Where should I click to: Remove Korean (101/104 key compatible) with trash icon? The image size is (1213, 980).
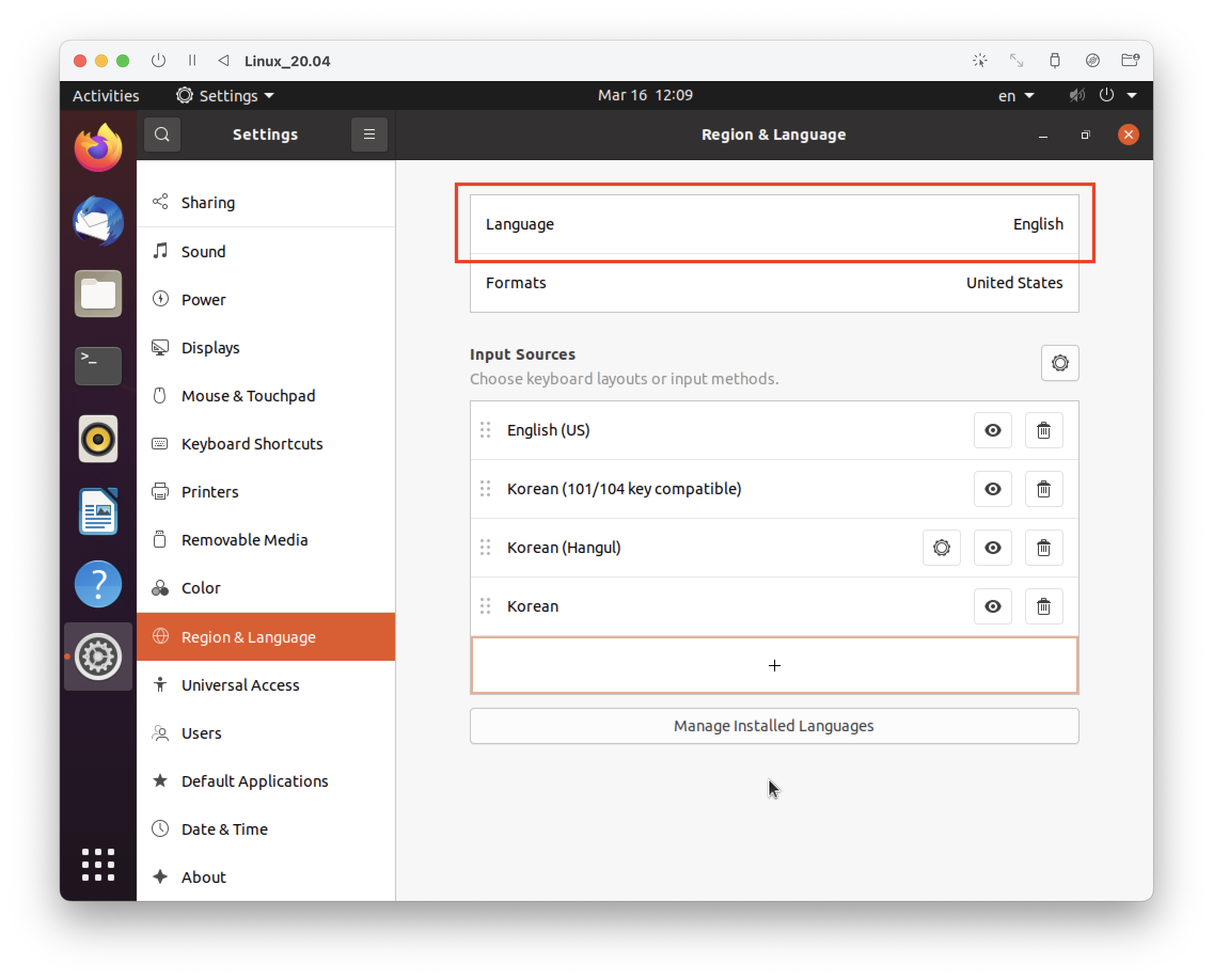(1044, 489)
